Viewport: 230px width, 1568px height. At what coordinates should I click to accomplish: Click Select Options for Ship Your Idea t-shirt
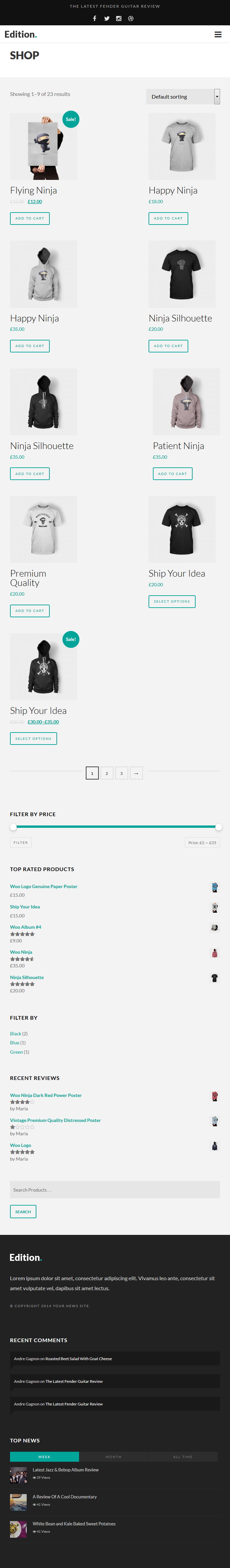point(172,601)
